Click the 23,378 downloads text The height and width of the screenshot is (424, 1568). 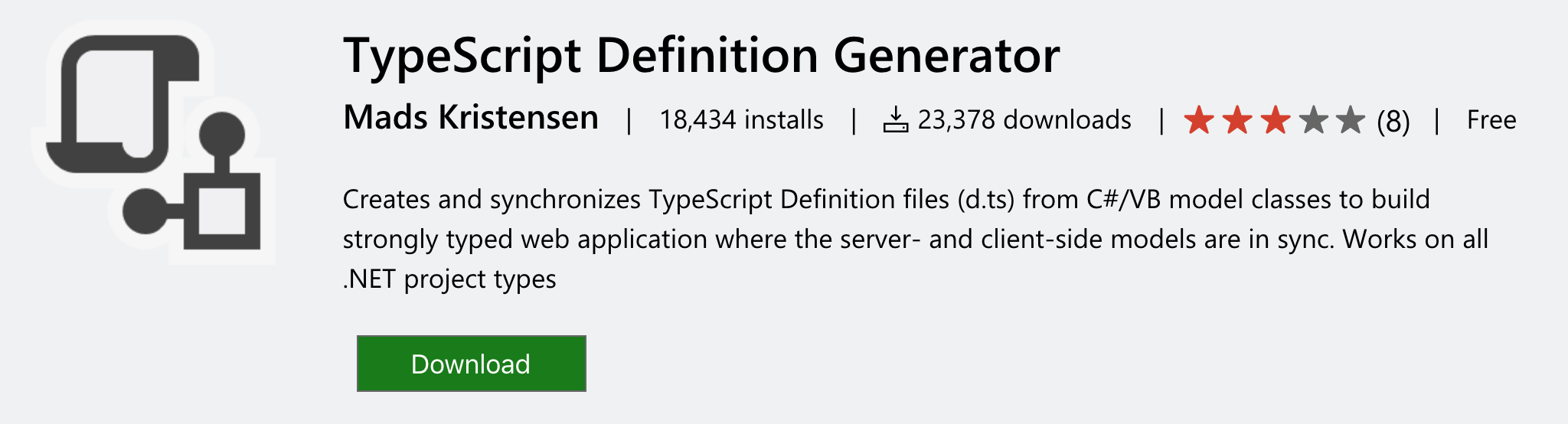pos(1024,120)
